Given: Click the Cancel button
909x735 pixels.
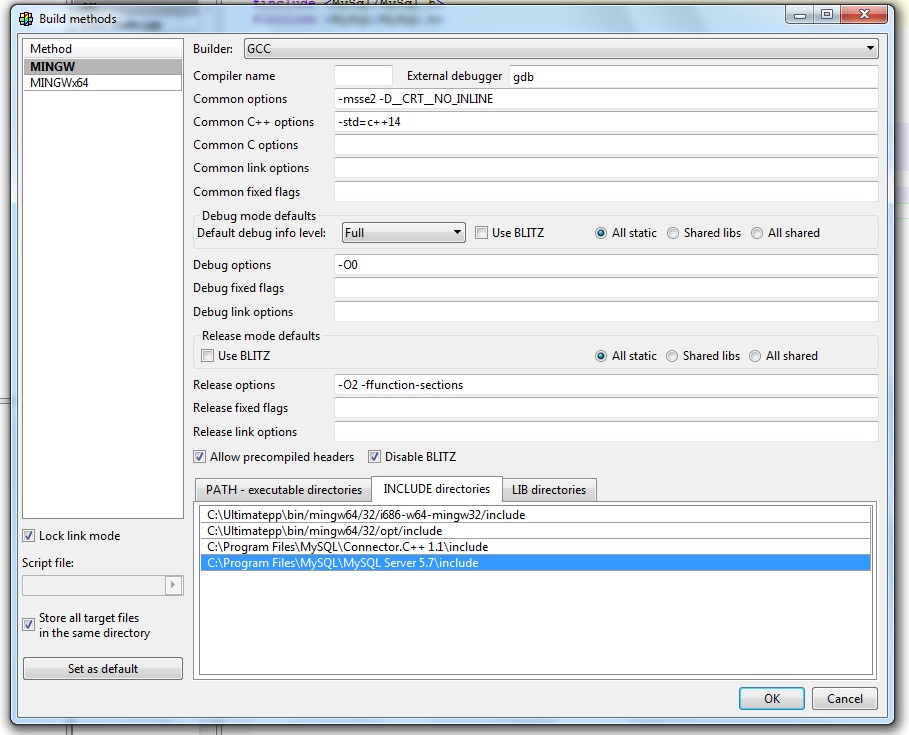Looking at the screenshot, I should click(845, 698).
